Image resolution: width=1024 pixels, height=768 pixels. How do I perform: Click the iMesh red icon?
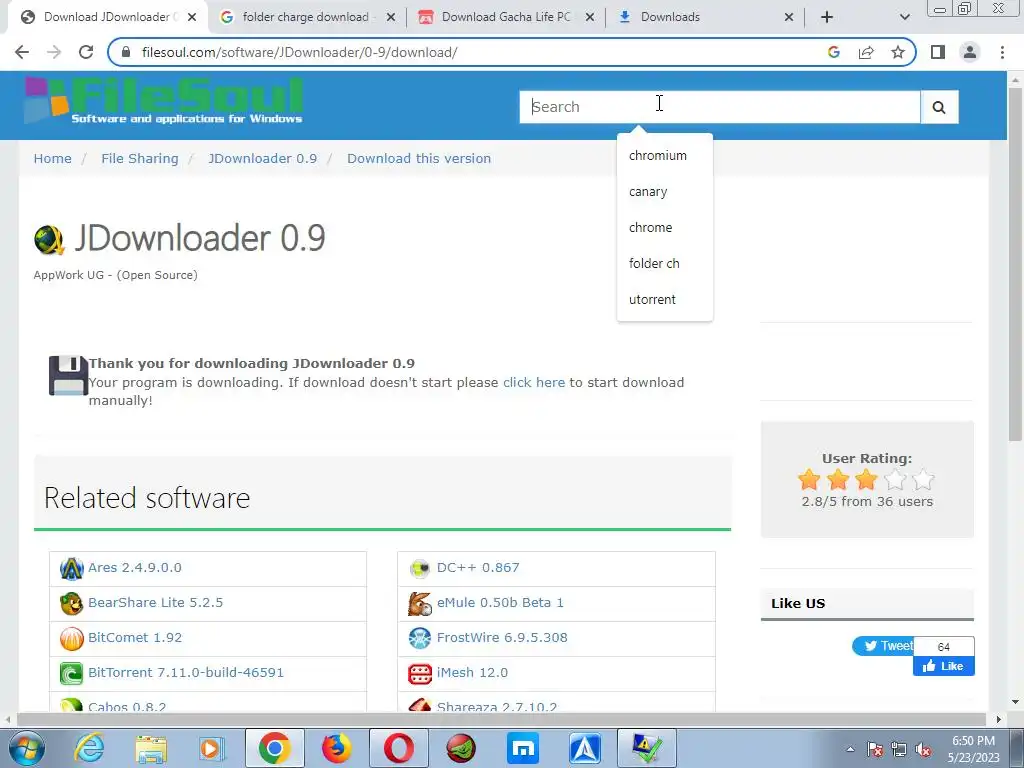tap(420, 673)
